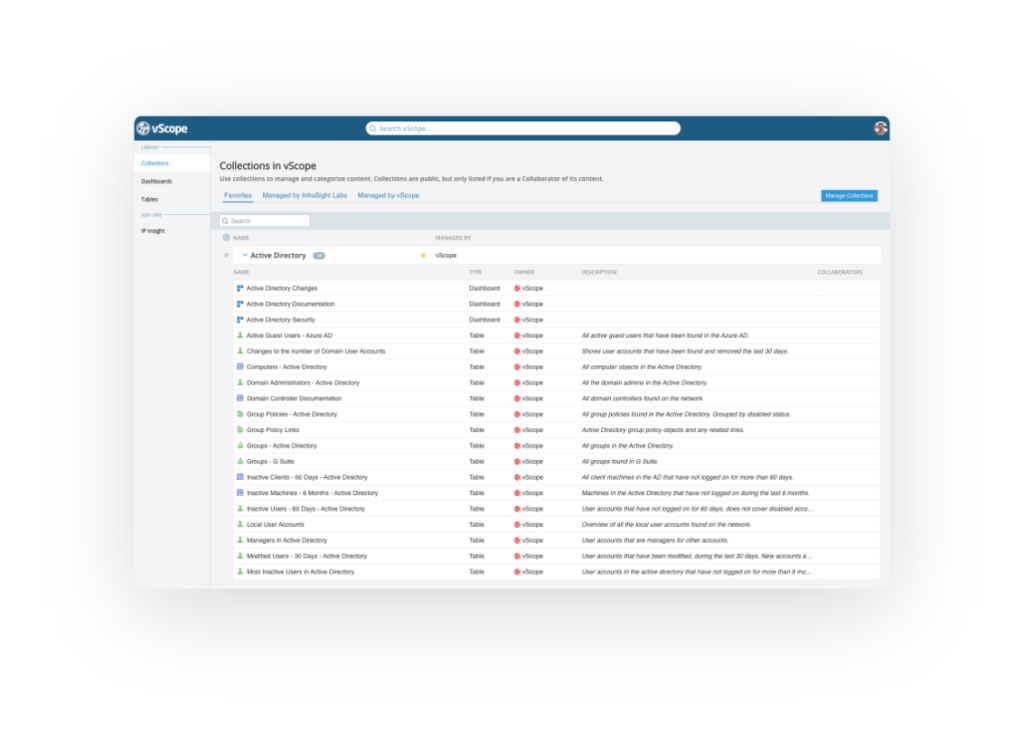Click Local User Accounts user icon
Image resolution: width=1024 pixels, height=741 pixels.
tap(240, 524)
